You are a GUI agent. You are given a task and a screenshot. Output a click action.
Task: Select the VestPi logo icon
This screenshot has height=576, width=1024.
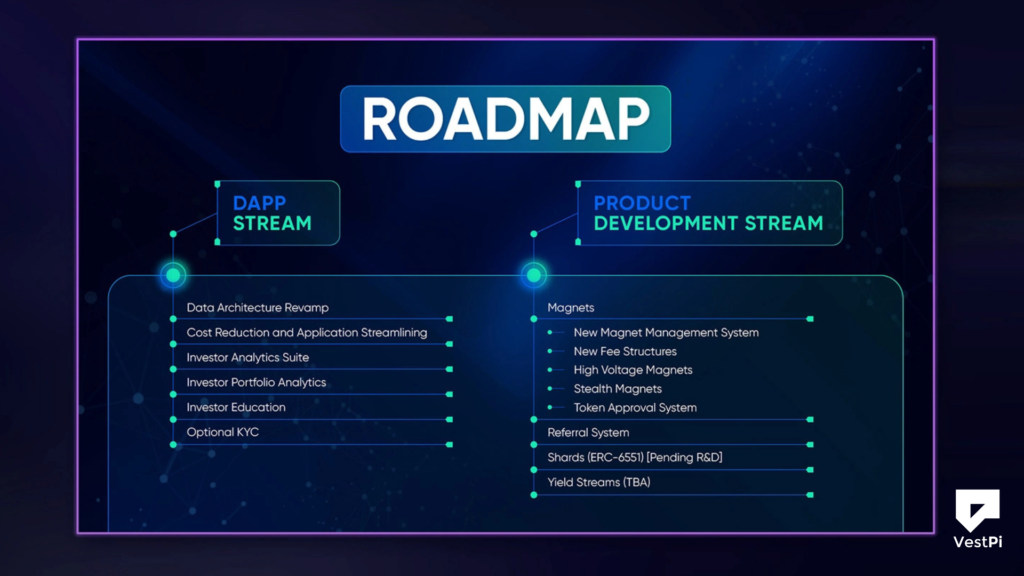pyautogui.click(x=976, y=510)
